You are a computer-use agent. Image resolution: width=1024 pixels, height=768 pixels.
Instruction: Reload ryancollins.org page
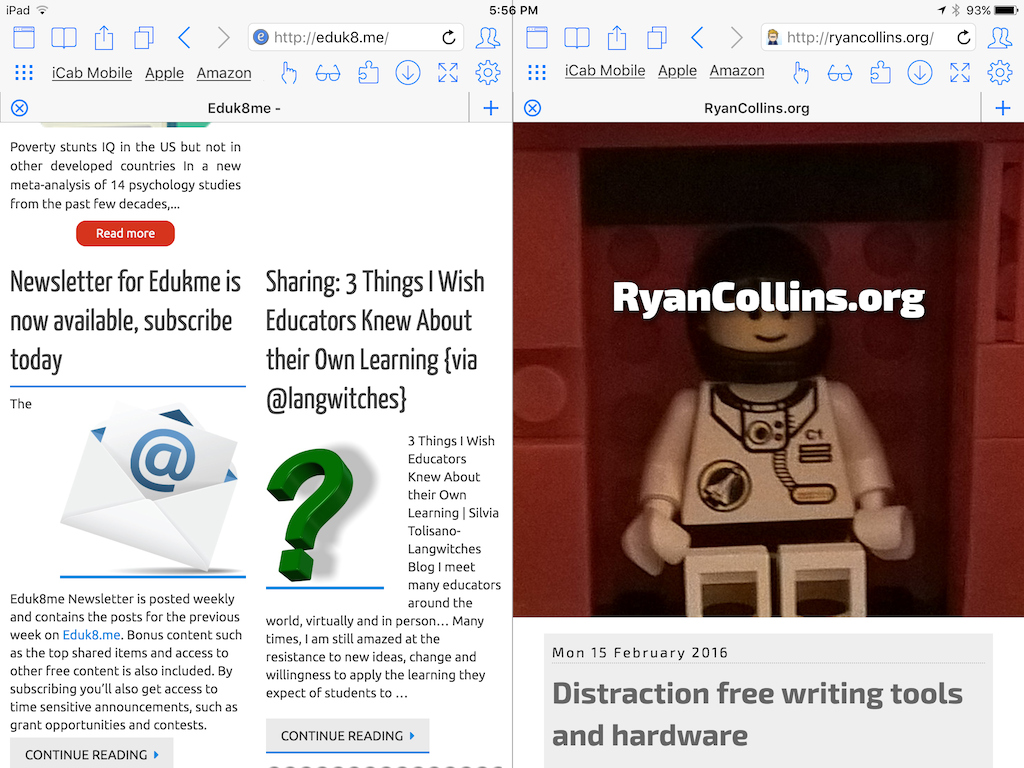tap(963, 38)
